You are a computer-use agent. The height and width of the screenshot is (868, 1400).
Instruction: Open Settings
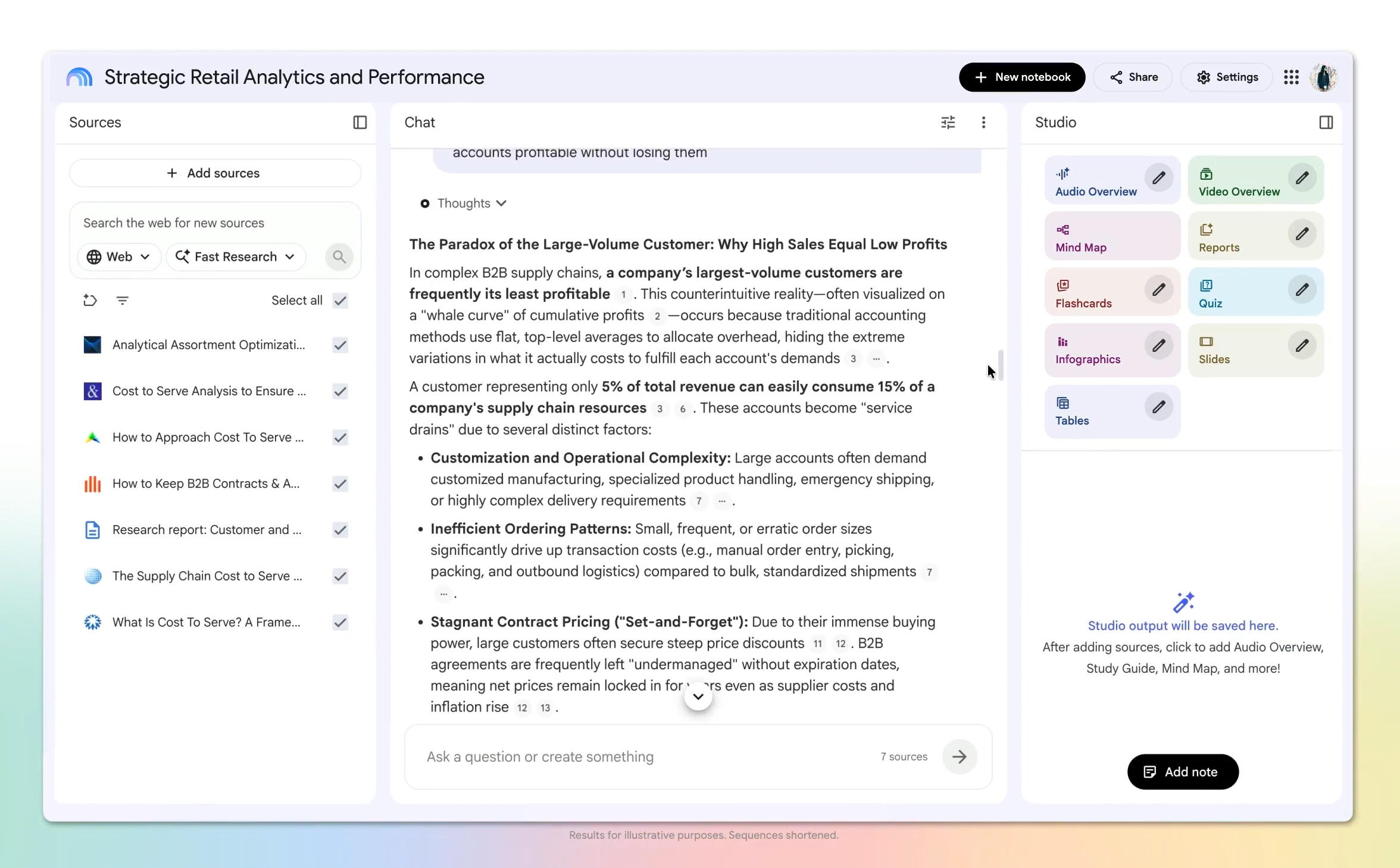tap(1227, 77)
